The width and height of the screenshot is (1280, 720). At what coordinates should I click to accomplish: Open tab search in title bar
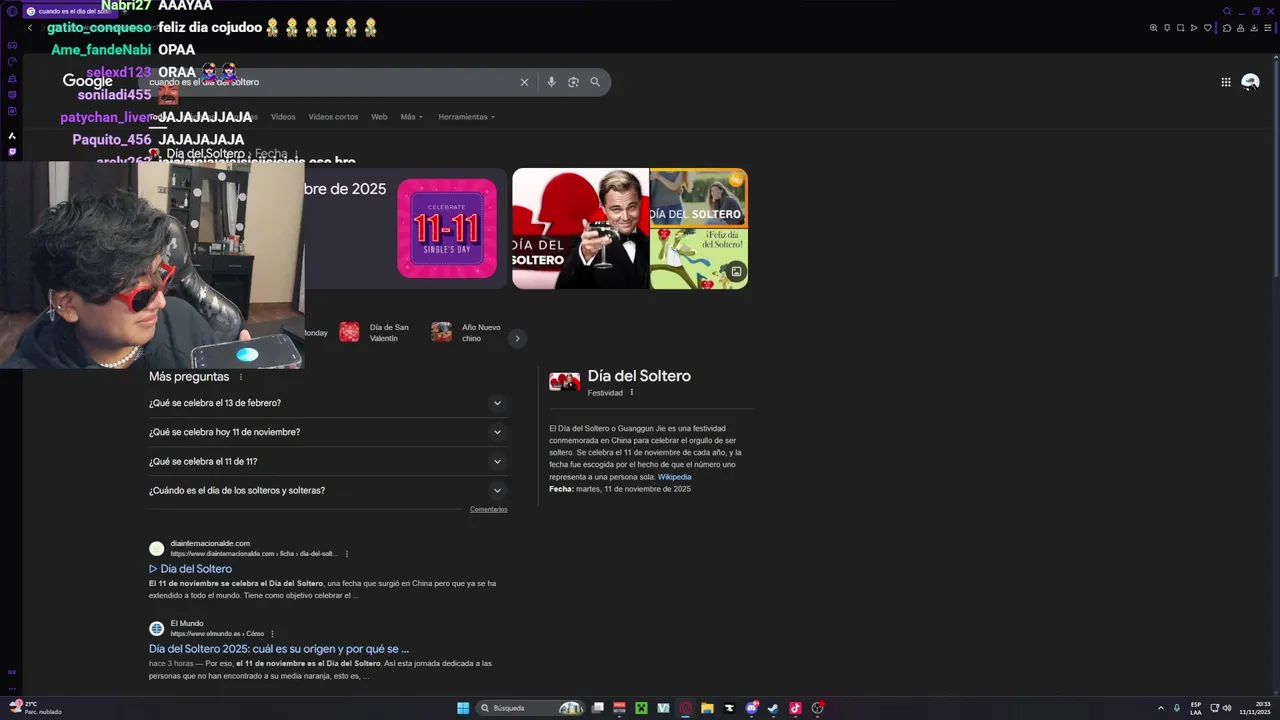[x=1227, y=11]
